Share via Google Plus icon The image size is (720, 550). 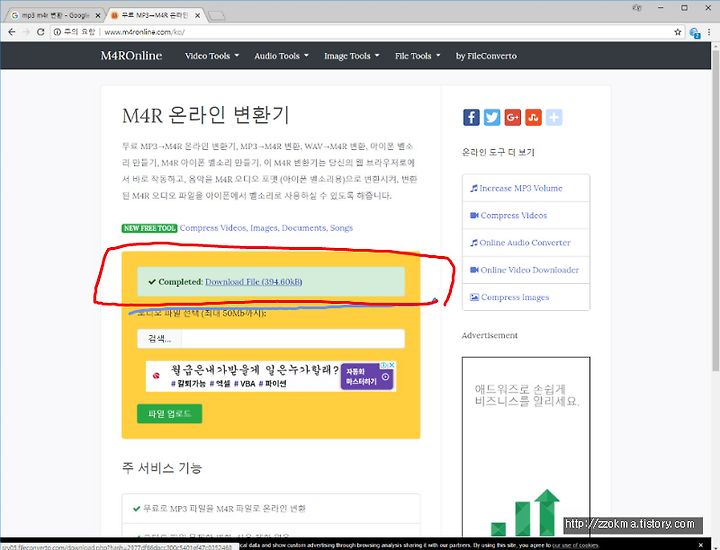(512, 118)
